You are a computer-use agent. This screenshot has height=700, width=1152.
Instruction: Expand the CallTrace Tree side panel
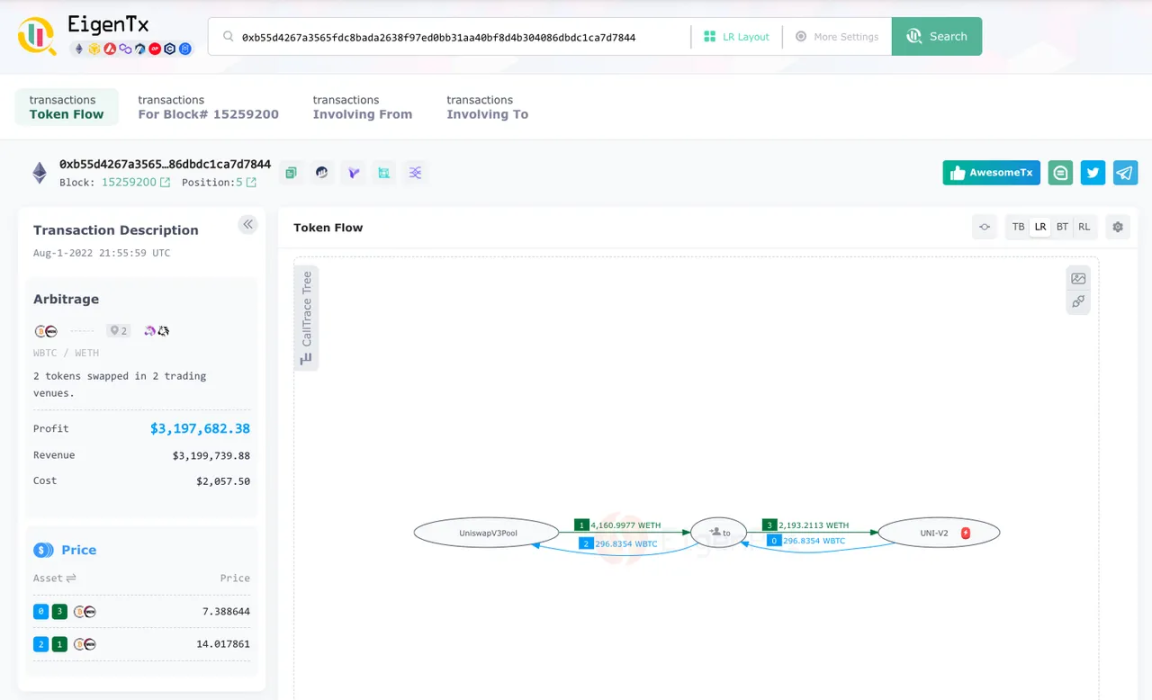[x=306, y=315]
